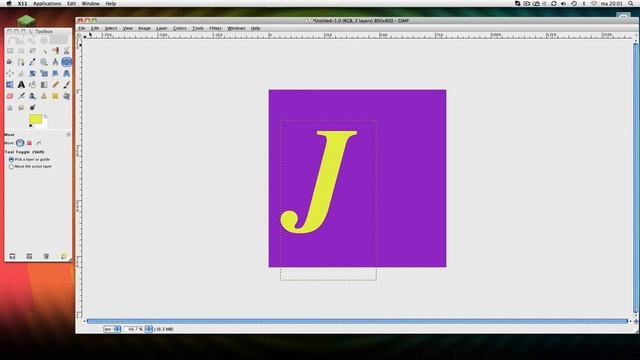
Task: Select the pink Eraser tool
Action: pos(10,96)
